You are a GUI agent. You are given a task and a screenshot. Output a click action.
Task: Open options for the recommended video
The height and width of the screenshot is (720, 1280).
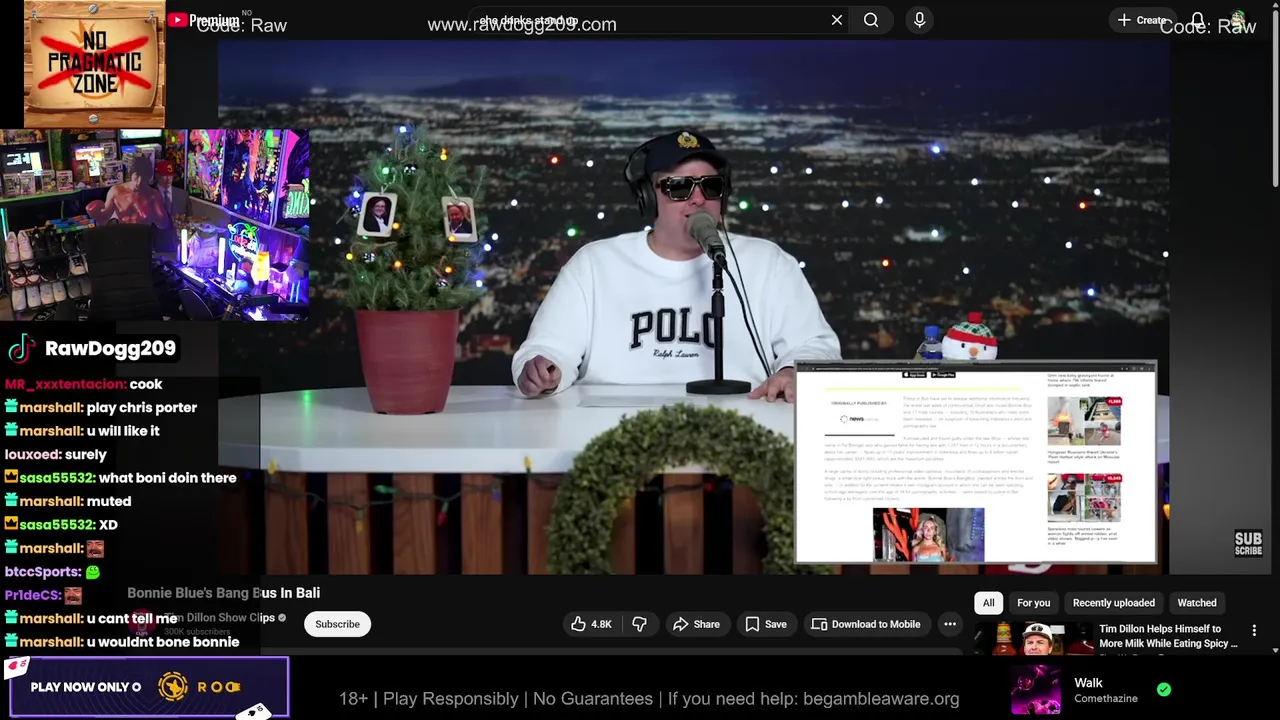pyautogui.click(x=1254, y=631)
